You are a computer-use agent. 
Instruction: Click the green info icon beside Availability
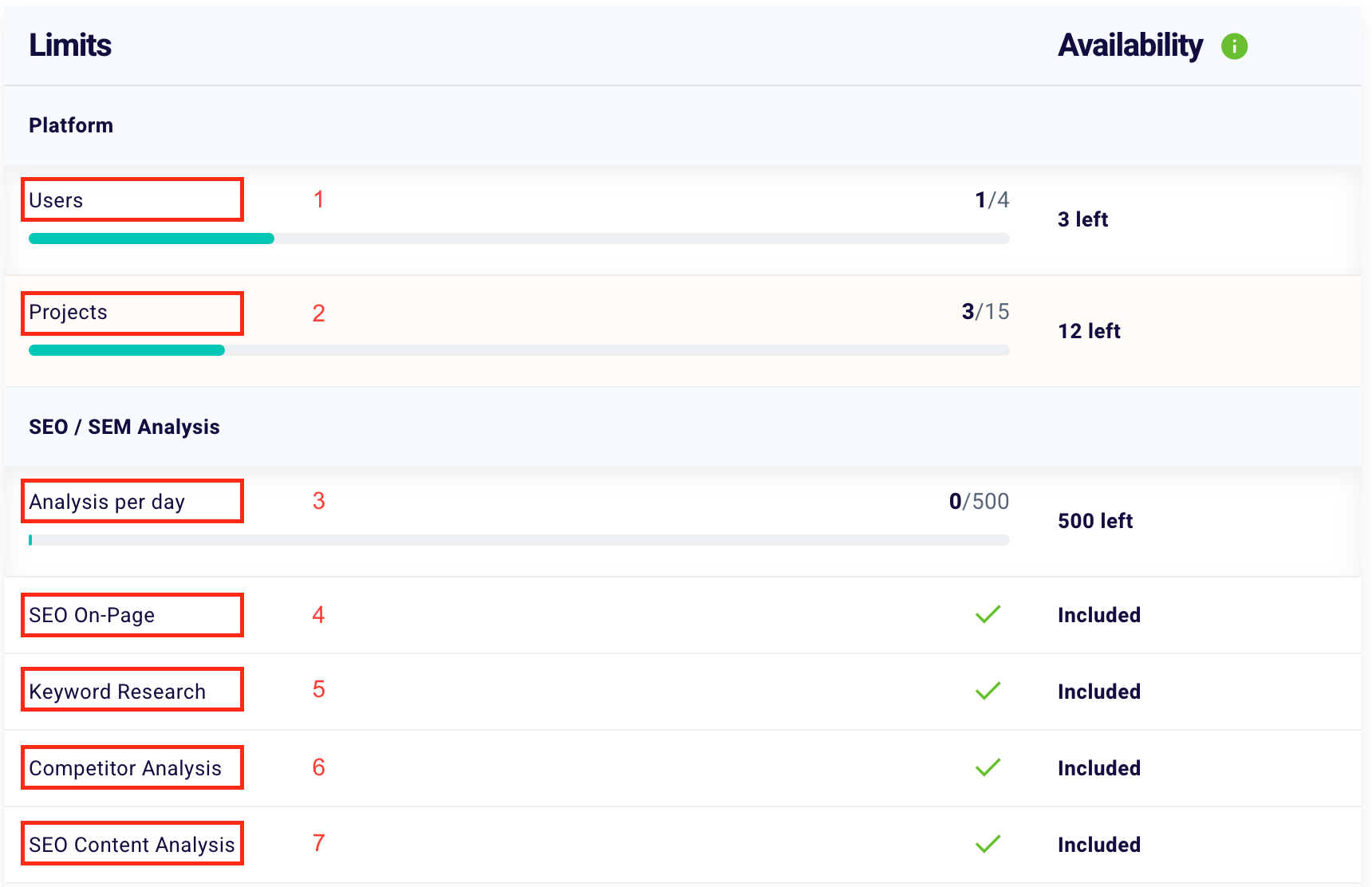coord(1234,46)
